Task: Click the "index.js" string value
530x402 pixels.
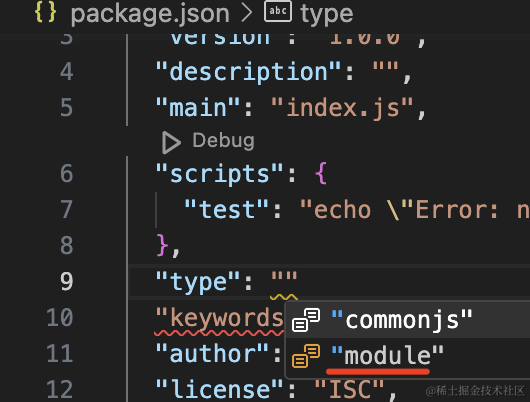Action: tap(342, 108)
